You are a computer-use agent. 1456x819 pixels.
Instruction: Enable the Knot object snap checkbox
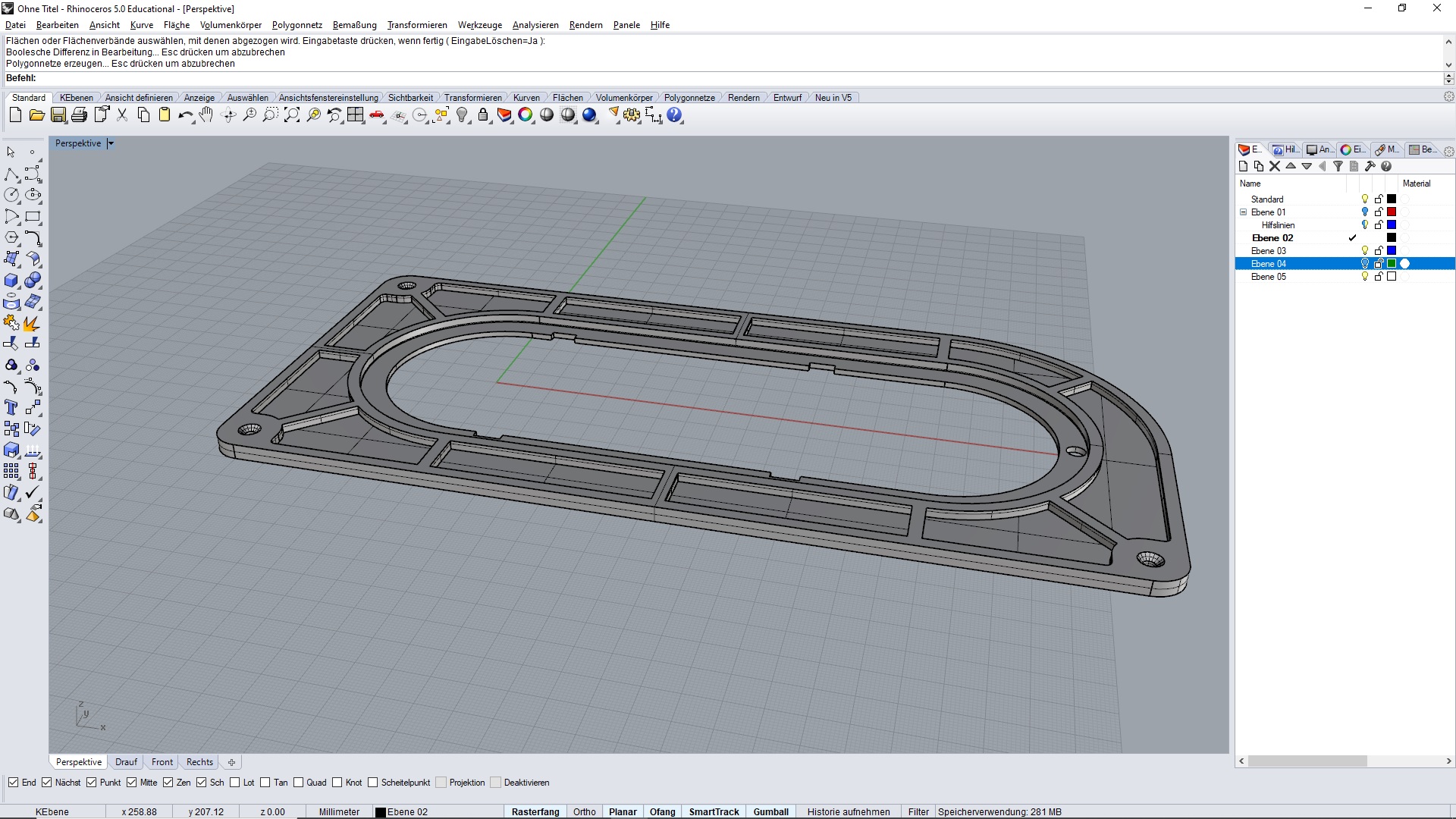tap(337, 783)
